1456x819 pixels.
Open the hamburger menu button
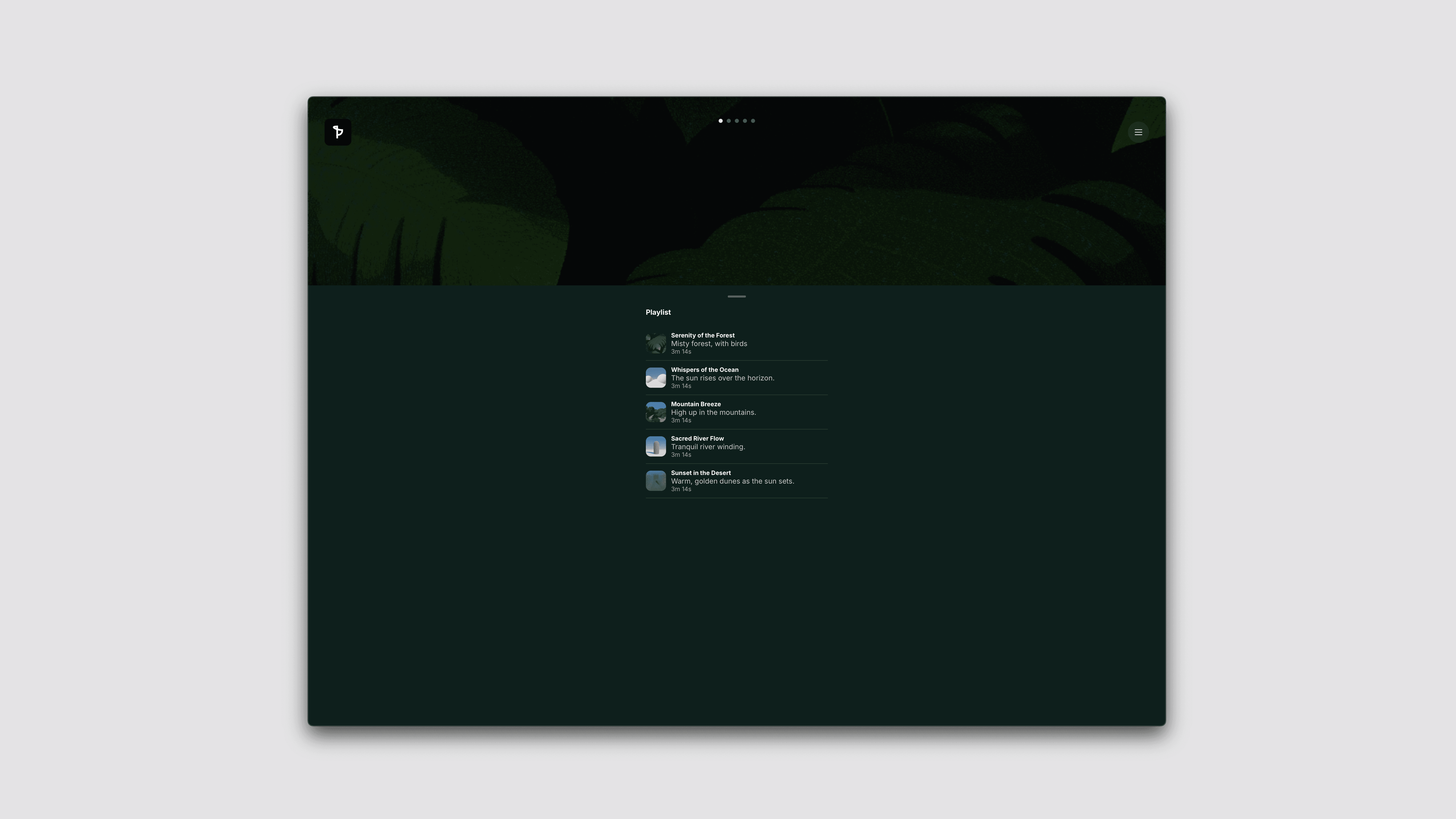pyautogui.click(x=1138, y=132)
